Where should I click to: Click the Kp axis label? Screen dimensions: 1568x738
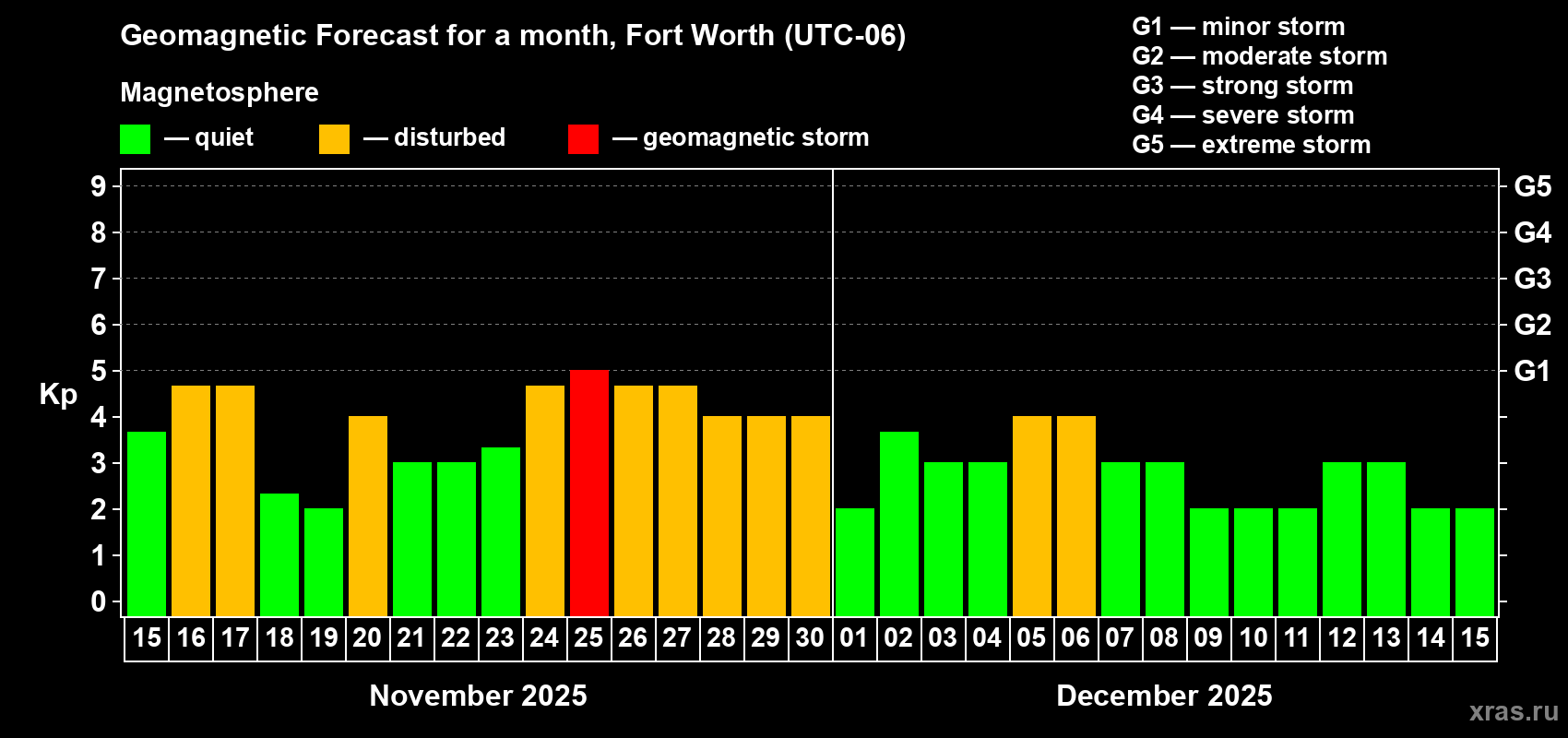58,395
